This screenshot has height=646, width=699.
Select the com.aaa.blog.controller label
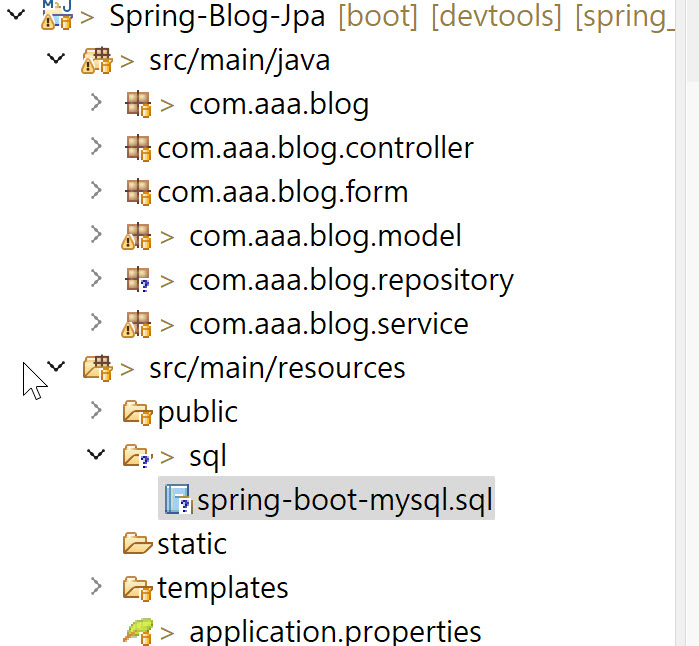point(316,148)
